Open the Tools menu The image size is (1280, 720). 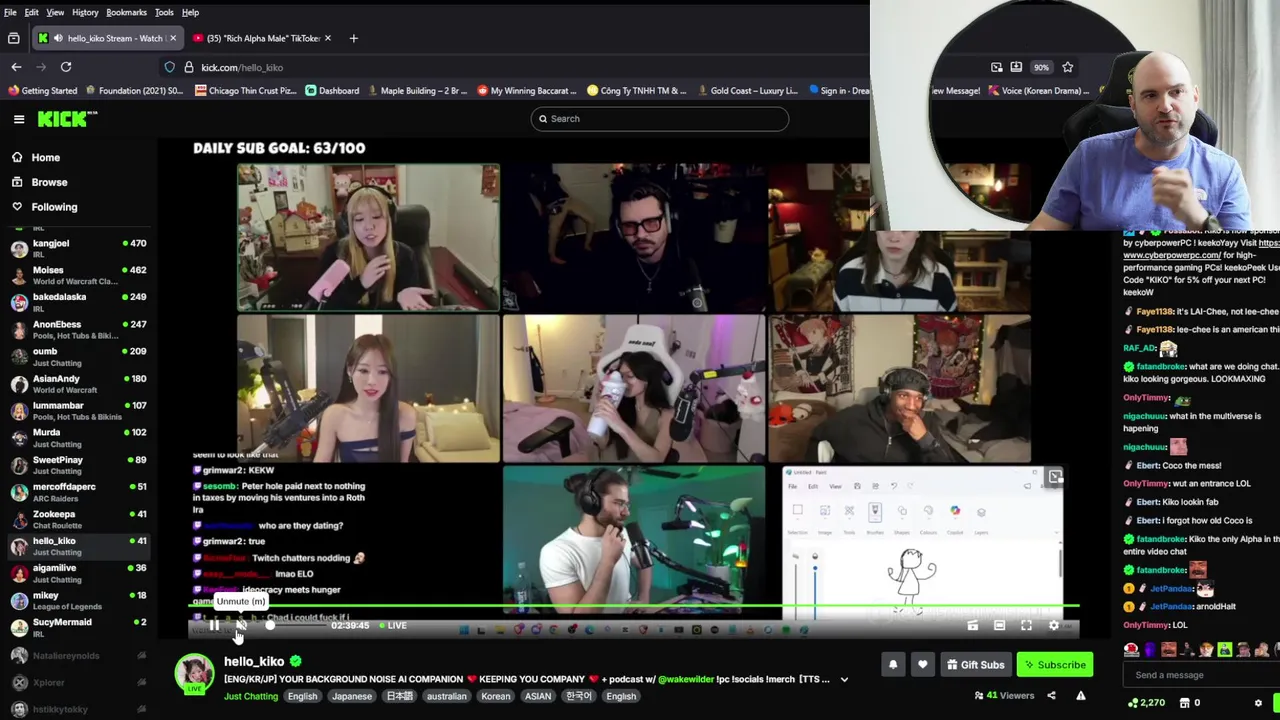[x=164, y=12]
